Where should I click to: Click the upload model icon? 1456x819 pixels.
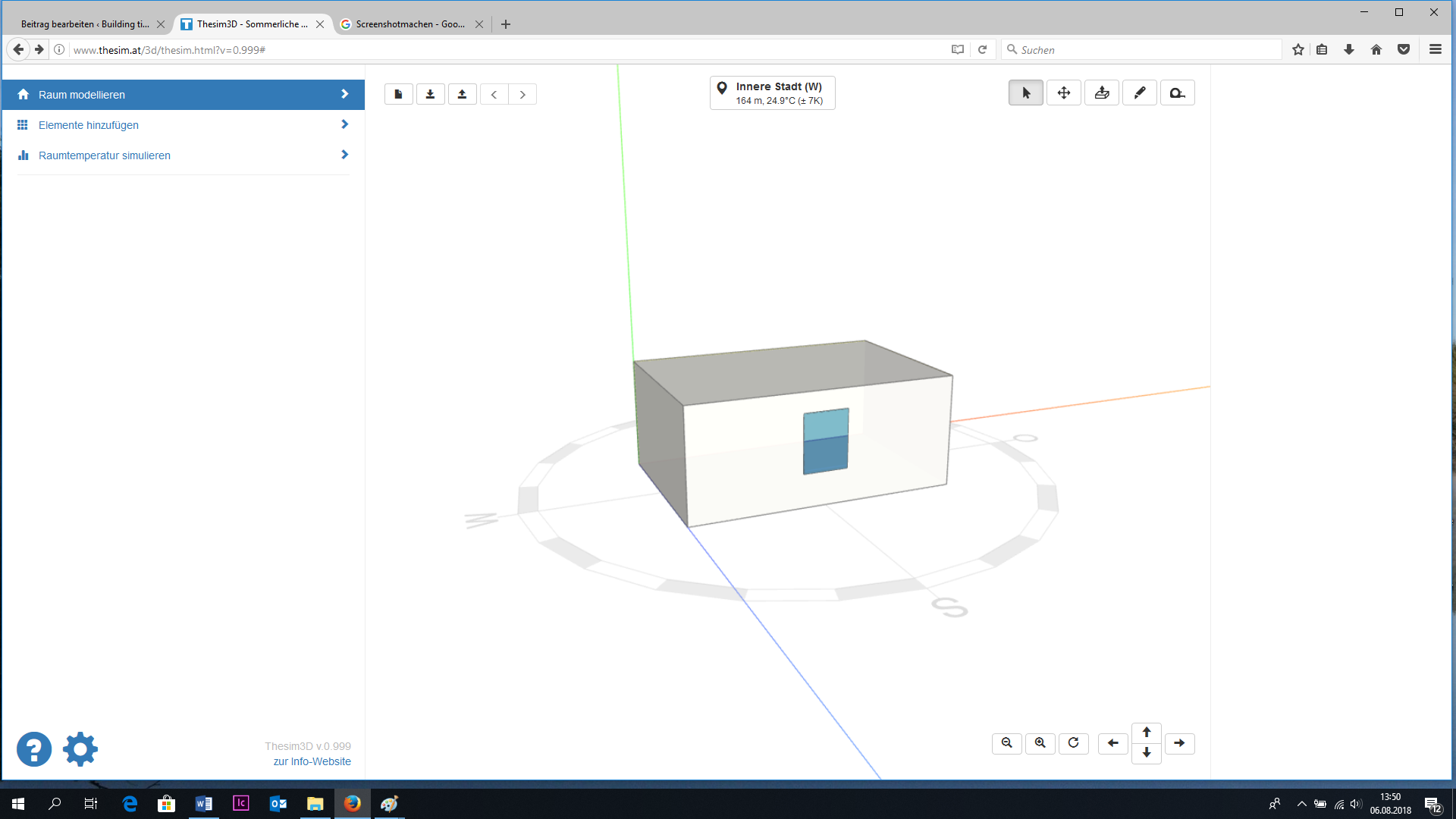tap(462, 95)
